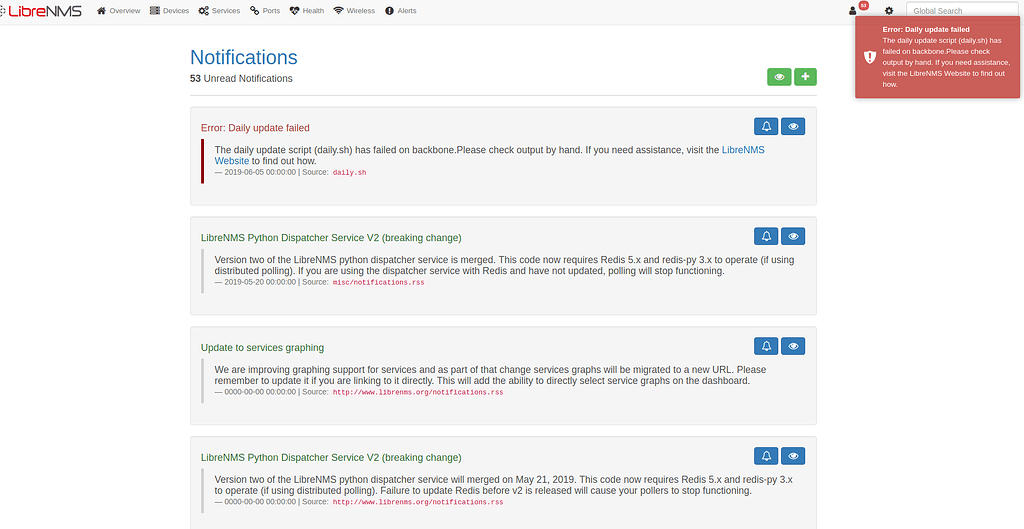Screen dimensions: 1024x529
Task: Focus the Global Search field
Action: click(x=964, y=10)
